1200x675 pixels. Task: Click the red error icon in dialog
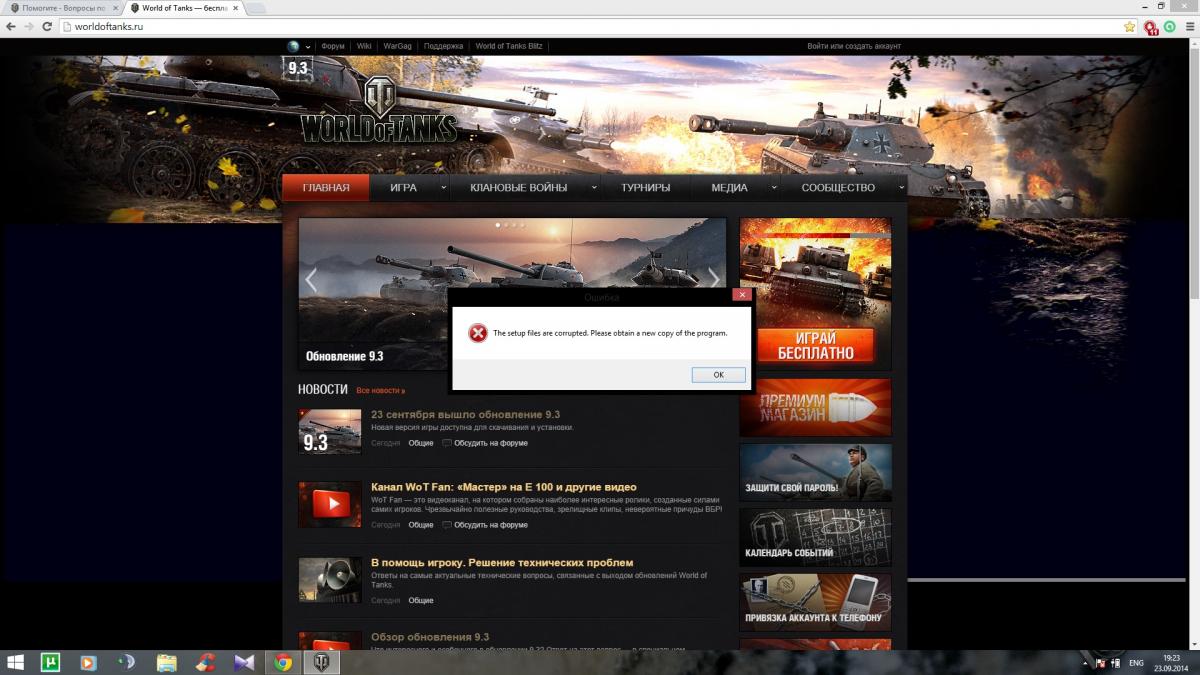tap(478, 334)
